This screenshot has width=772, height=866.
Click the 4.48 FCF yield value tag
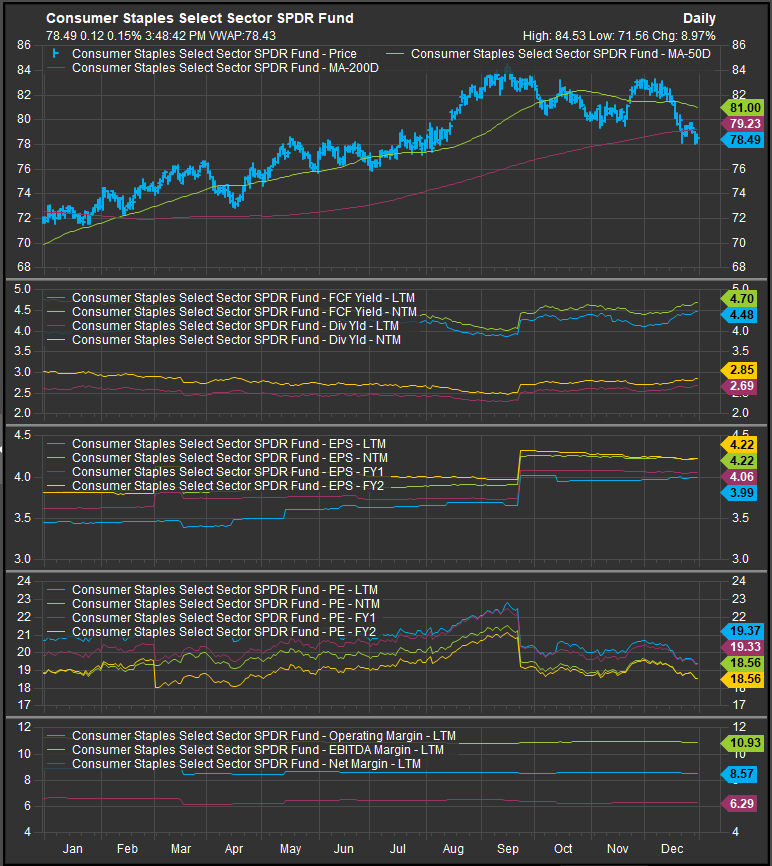pyautogui.click(x=739, y=315)
